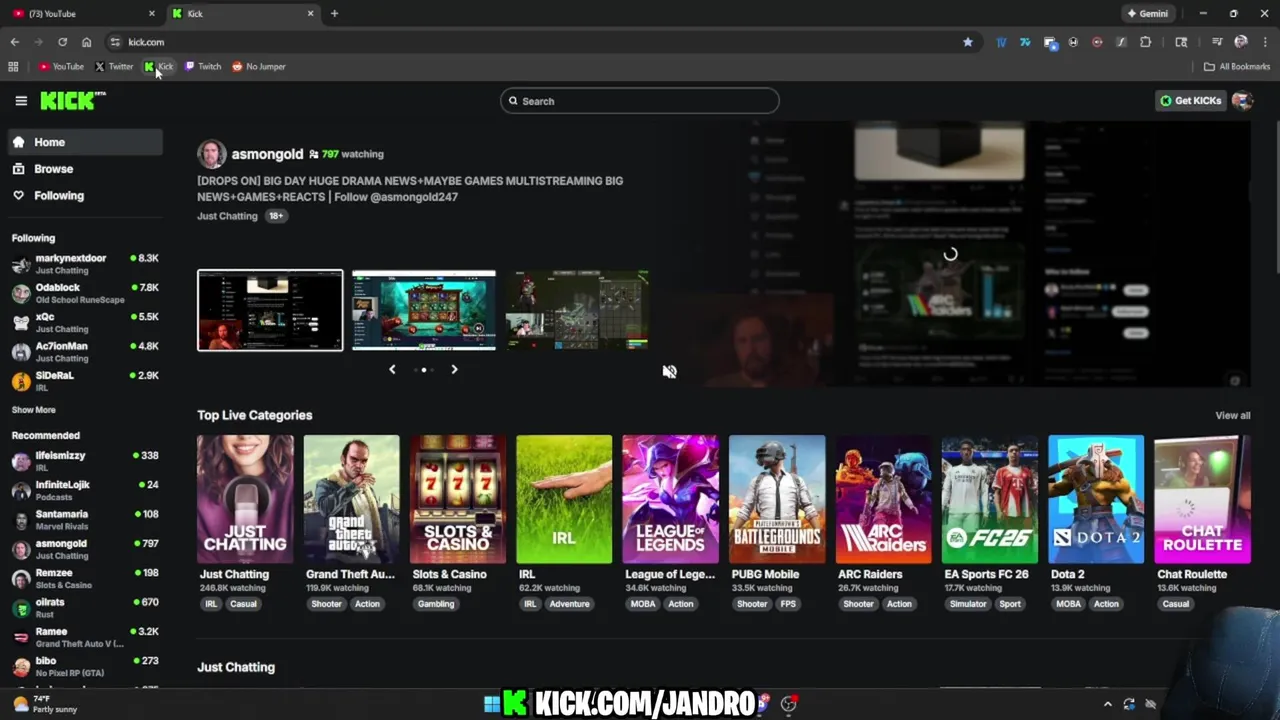Open the Chrome apps grid
The image size is (1280, 720).
(x=13, y=67)
